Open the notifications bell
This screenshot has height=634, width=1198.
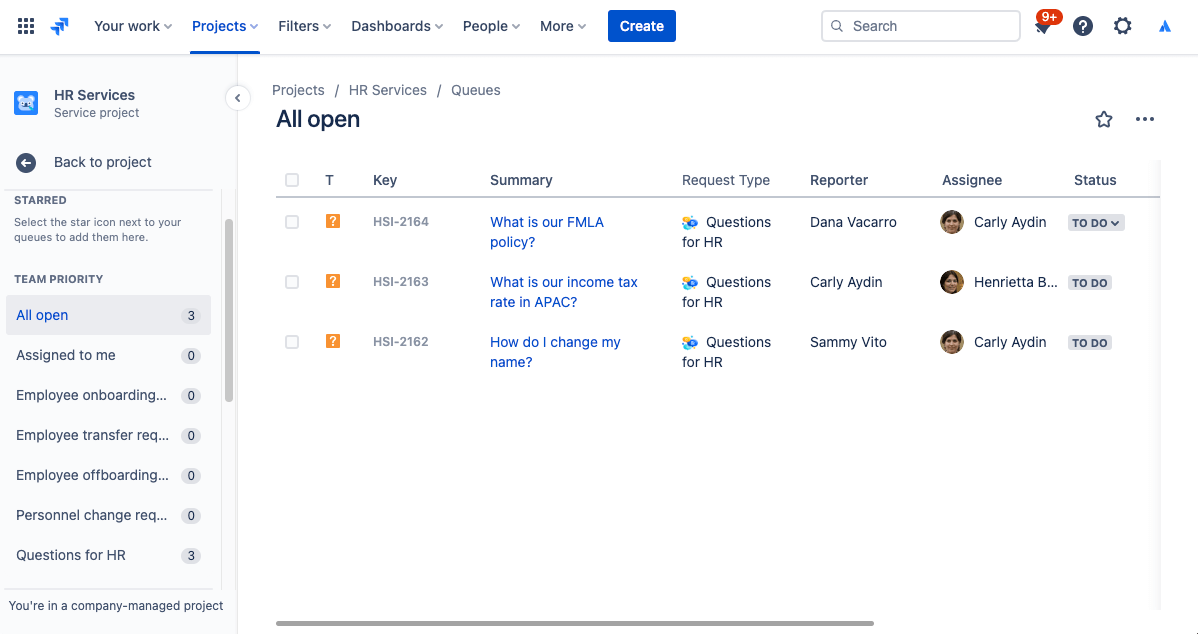[x=1043, y=26]
